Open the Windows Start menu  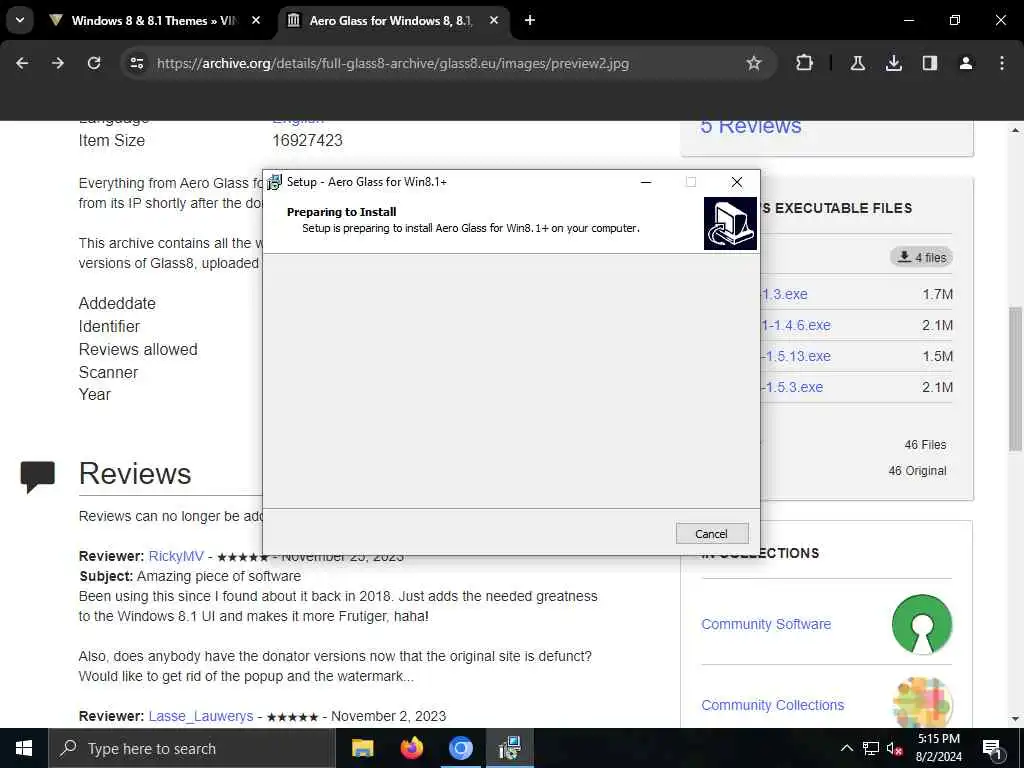(24, 748)
